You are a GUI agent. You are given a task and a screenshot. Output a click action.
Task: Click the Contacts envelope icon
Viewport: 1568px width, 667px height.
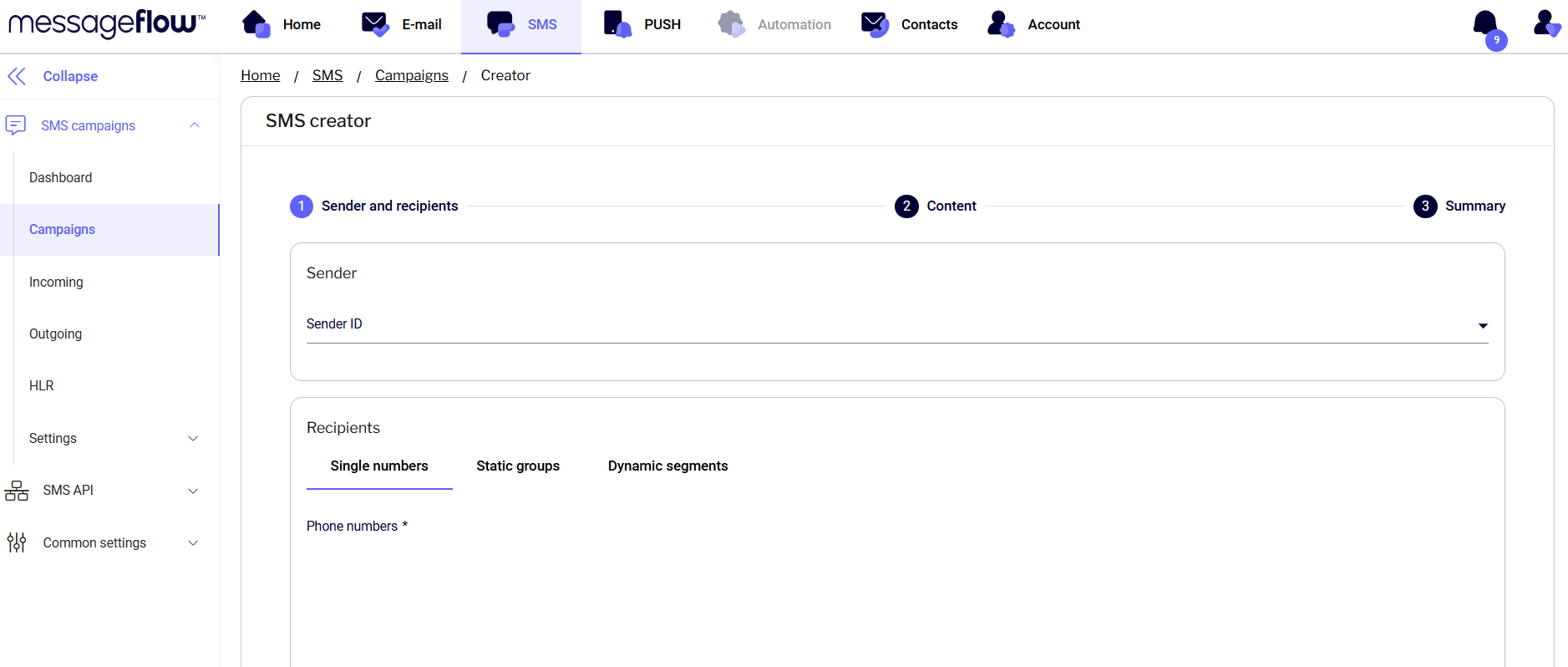click(x=875, y=24)
